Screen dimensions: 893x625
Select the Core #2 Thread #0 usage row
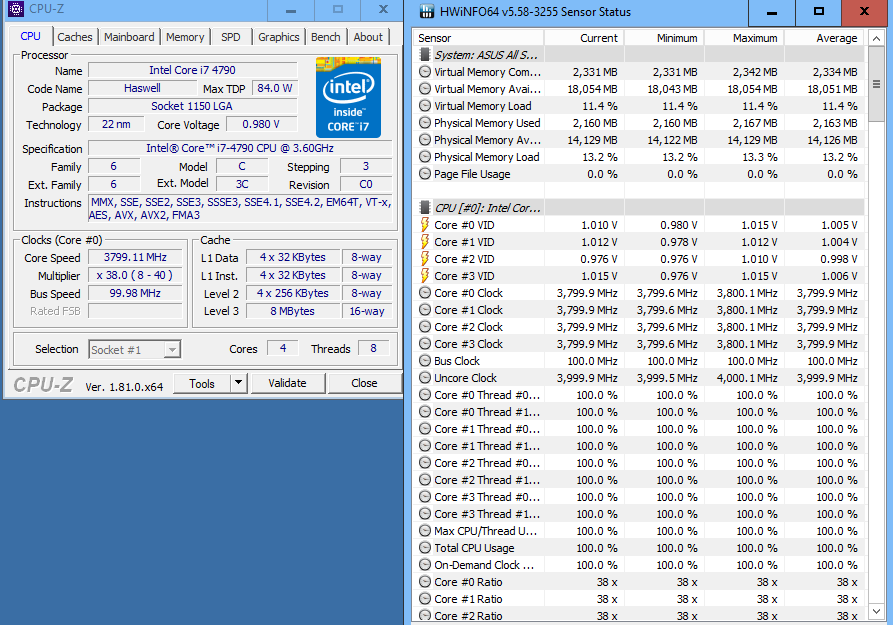click(x=638, y=463)
